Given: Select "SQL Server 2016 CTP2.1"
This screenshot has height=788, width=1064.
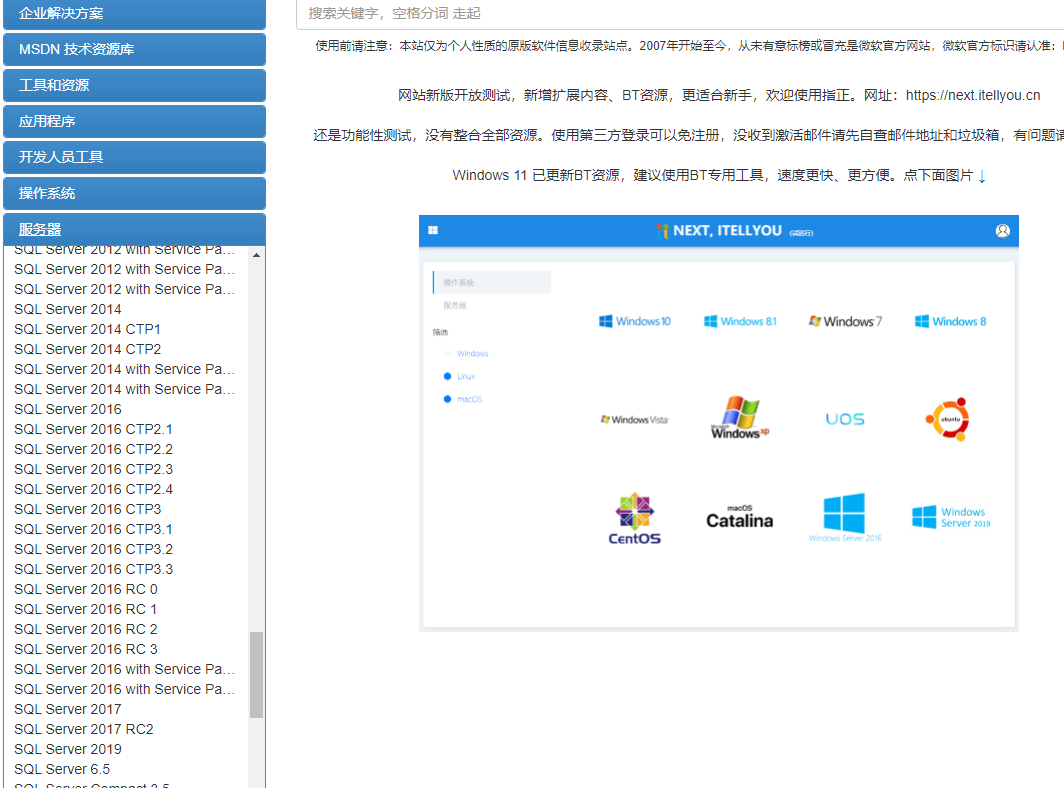Looking at the screenshot, I should pyautogui.click(x=94, y=430).
